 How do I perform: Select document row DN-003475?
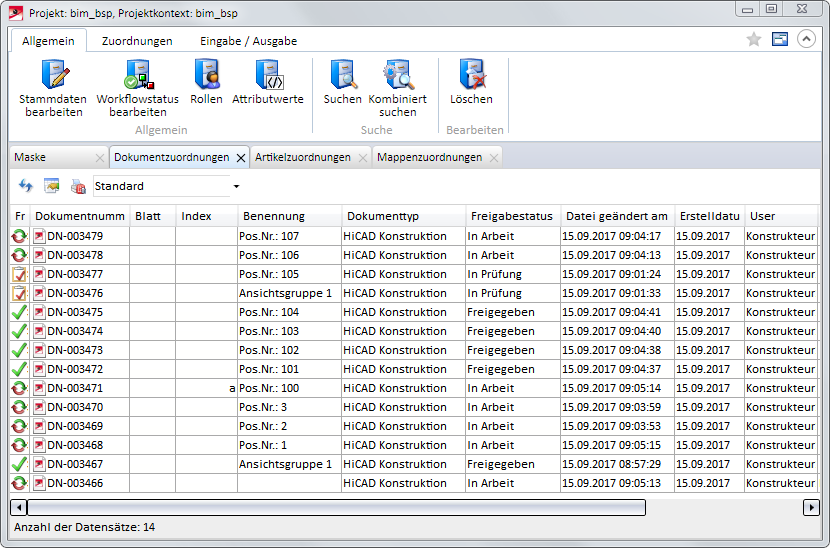[x=75, y=312]
